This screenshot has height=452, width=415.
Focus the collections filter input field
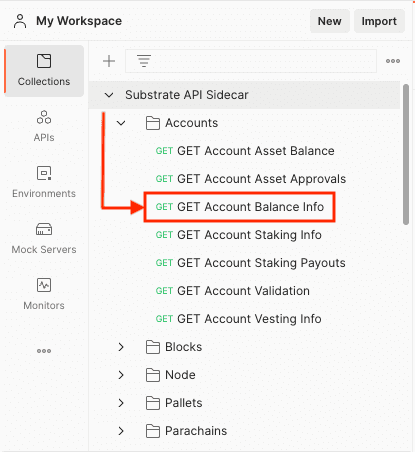[x=251, y=61]
